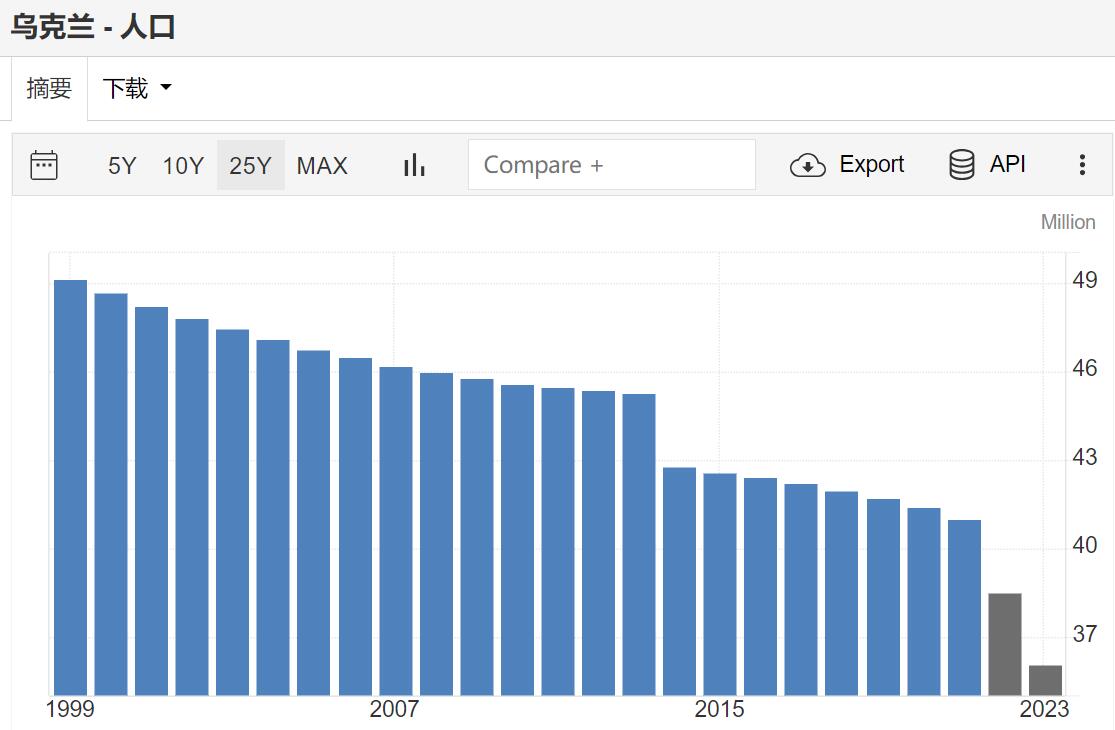1115x730 pixels.
Task: Click the 49 y-axis value
Action: pos(1084,280)
